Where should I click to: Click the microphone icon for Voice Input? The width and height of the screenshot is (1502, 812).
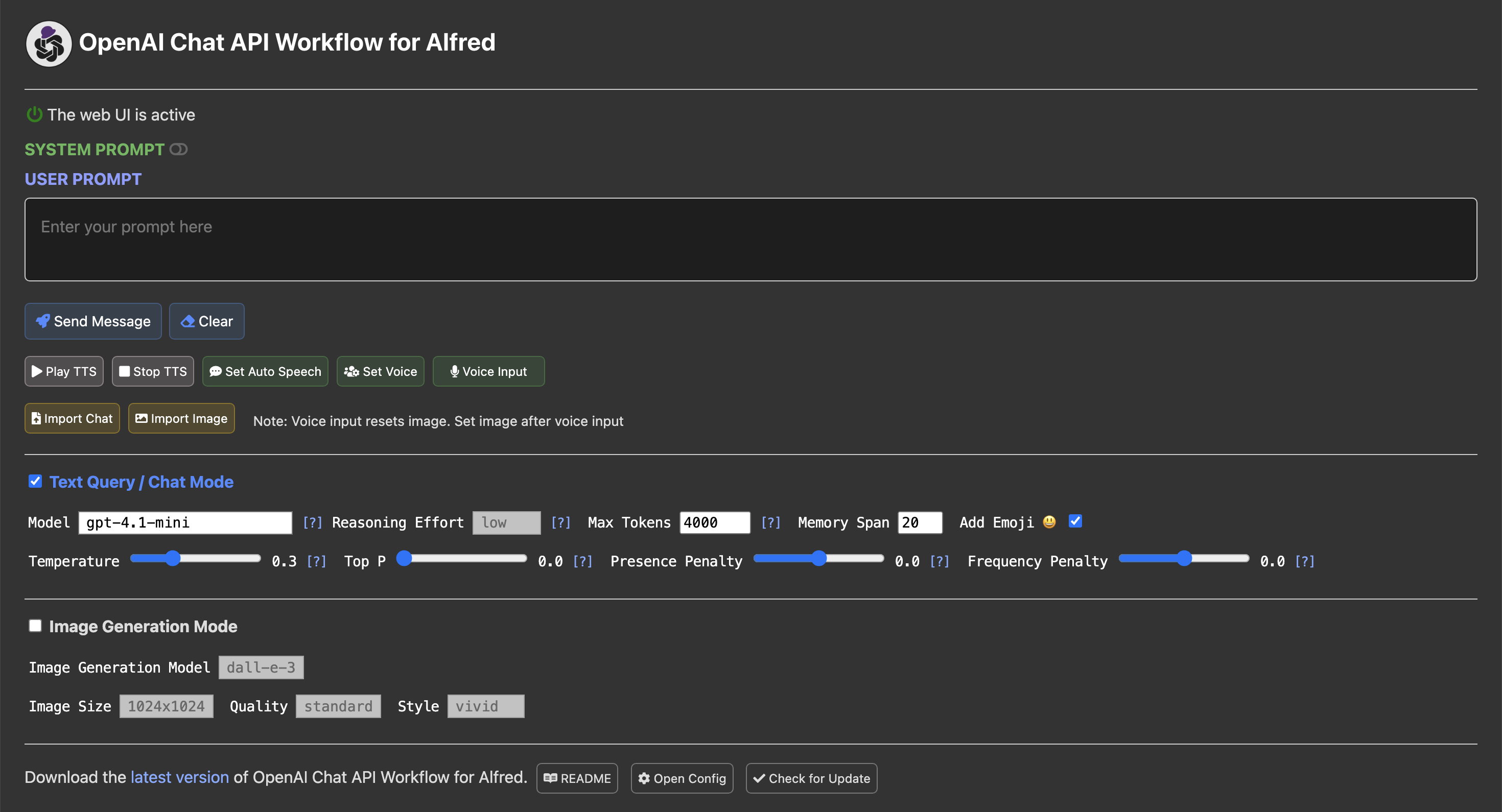(454, 371)
